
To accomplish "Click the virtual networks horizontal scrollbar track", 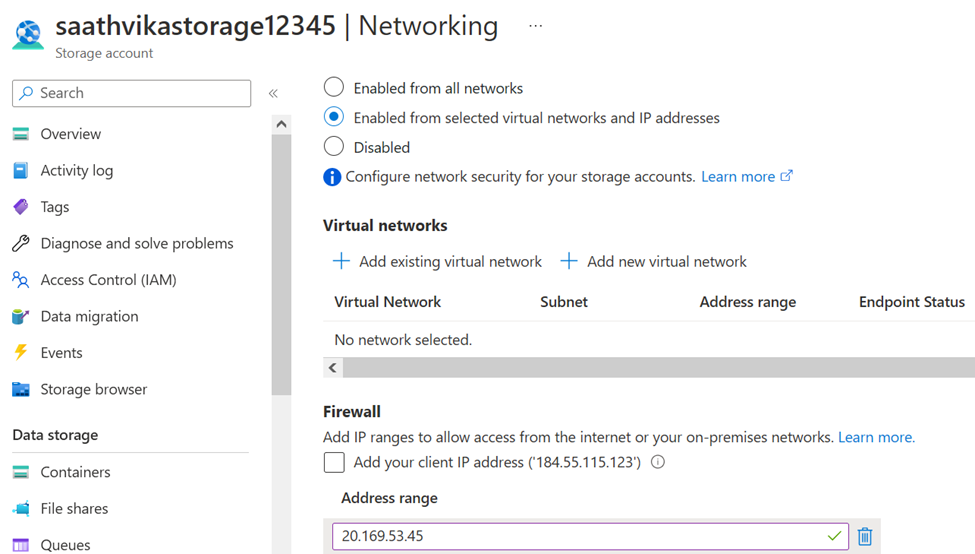I will click(658, 367).
